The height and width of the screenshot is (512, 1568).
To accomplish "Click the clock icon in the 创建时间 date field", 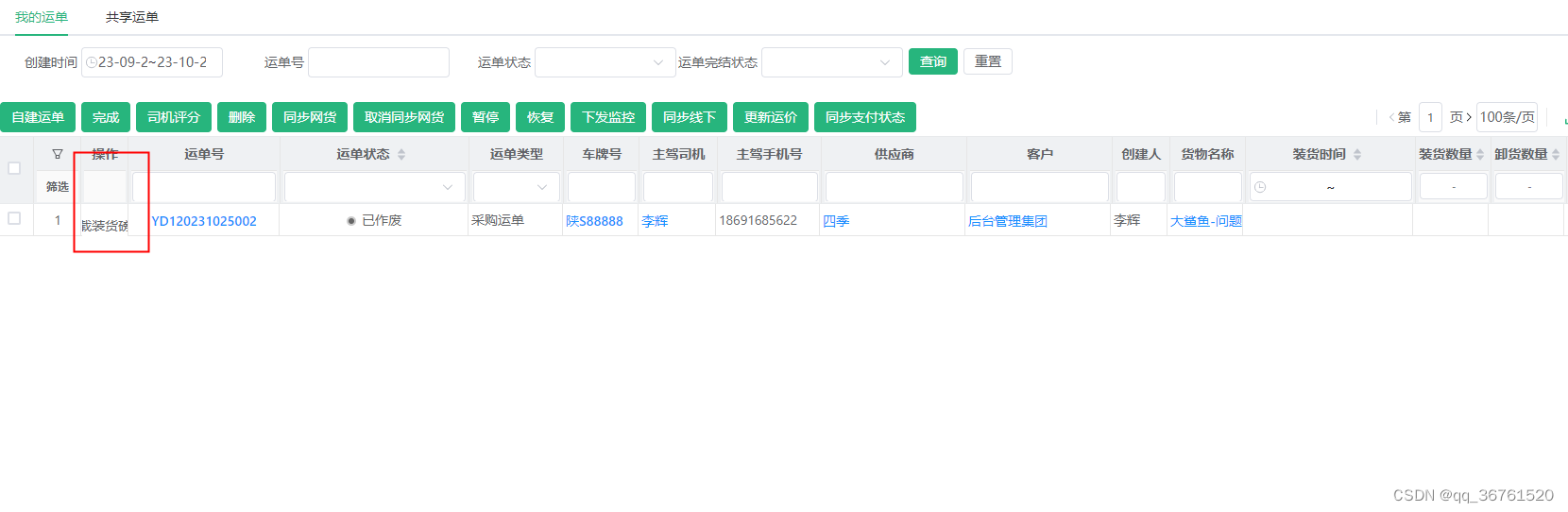I will coord(92,62).
